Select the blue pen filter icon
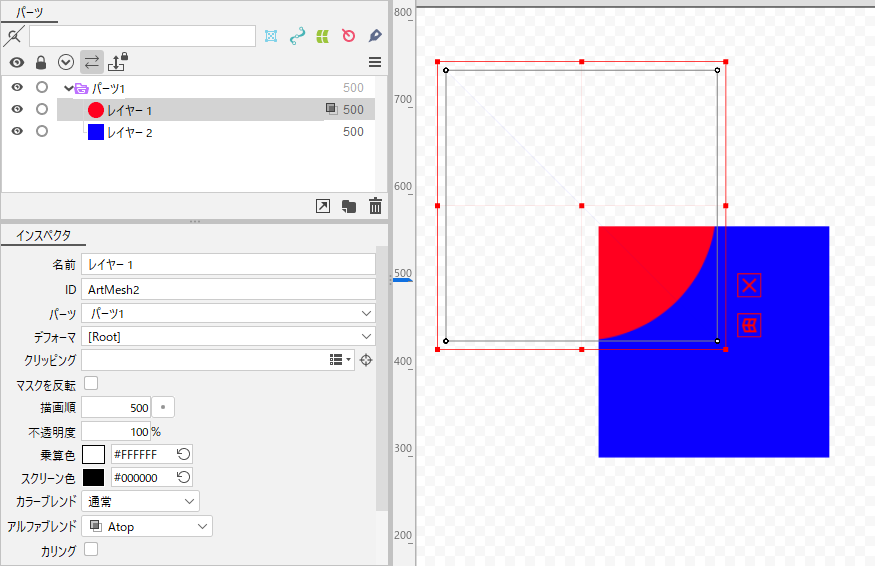Screen dimensions: 875x566 point(375,36)
